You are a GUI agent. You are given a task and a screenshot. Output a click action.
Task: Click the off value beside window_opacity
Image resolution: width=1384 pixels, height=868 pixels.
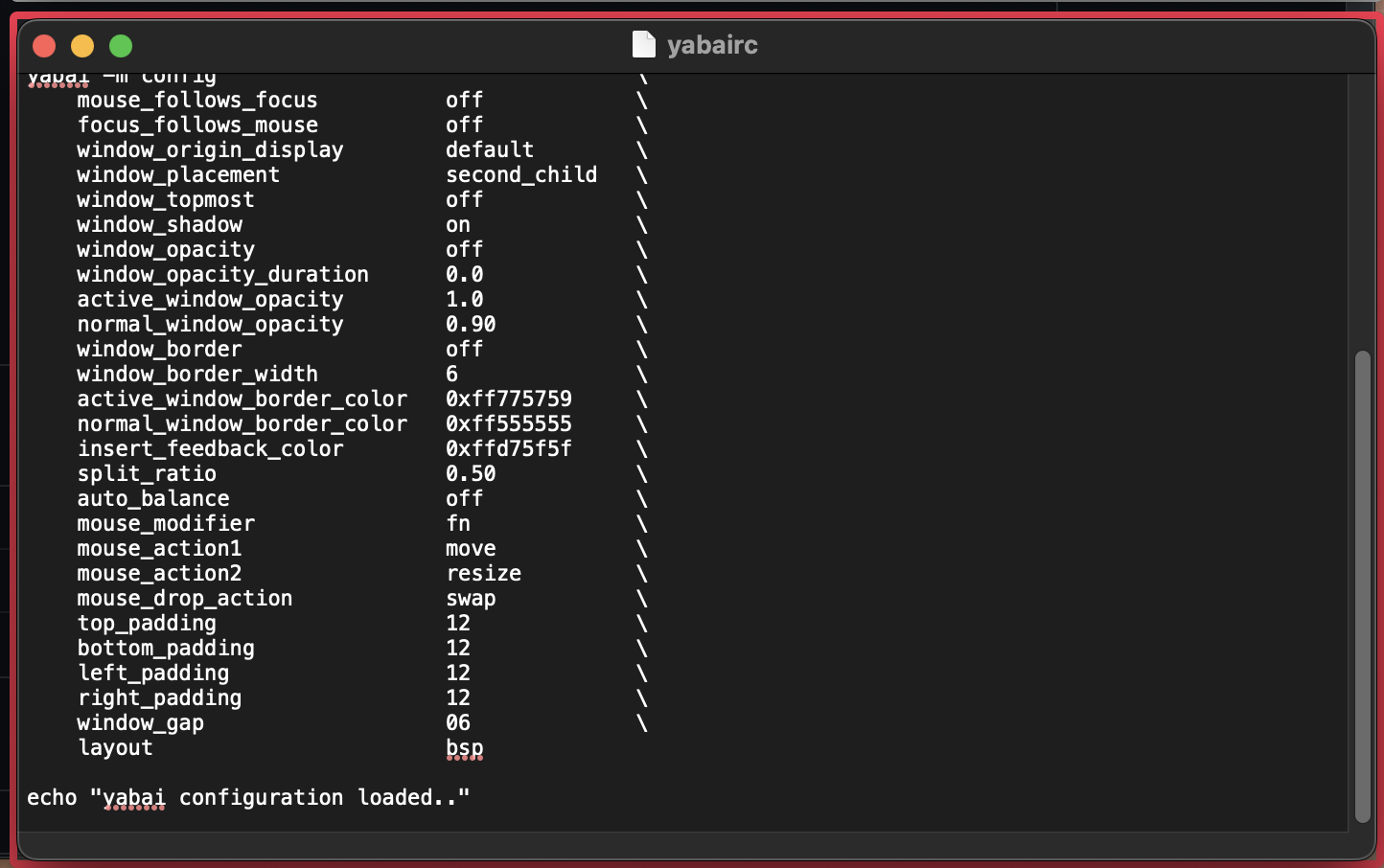464,249
